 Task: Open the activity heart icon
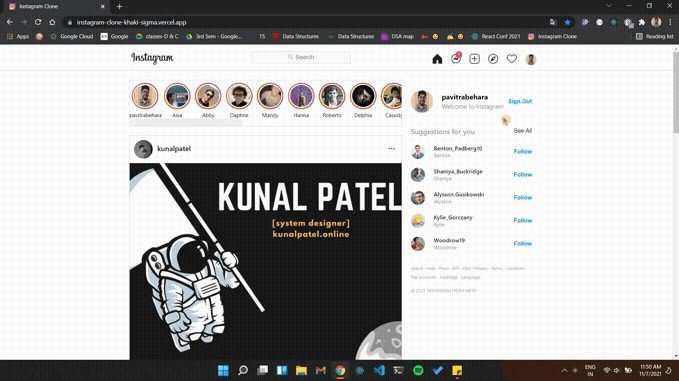[x=511, y=58]
